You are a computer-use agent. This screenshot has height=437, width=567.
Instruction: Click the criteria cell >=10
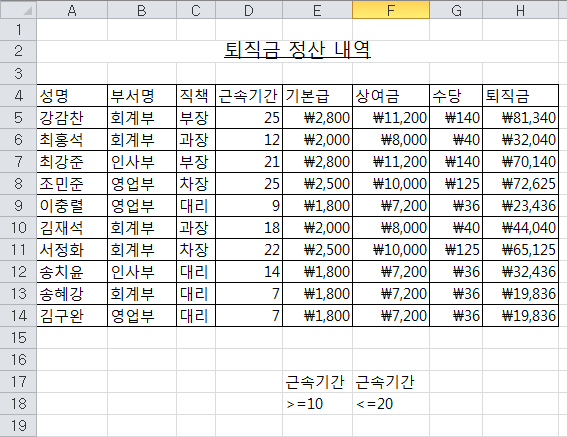tap(317, 404)
